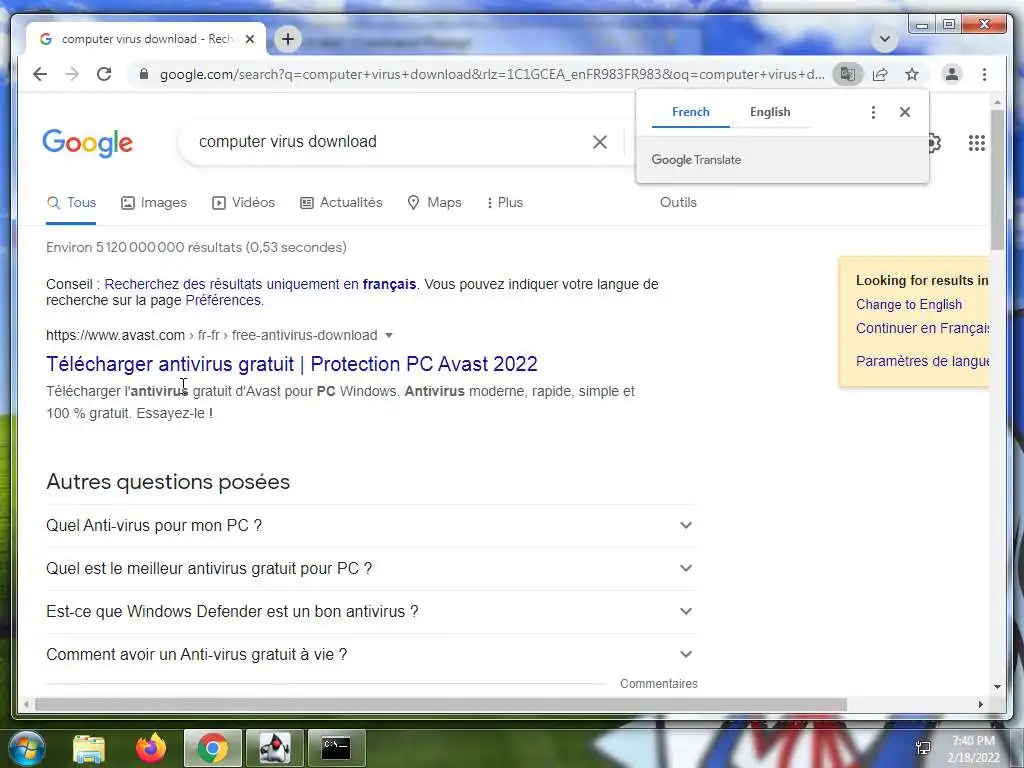Image resolution: width=1024 pixels, height=768 pixels.
Task: Select the Tous results tab
Action: (x=71, y=202)
